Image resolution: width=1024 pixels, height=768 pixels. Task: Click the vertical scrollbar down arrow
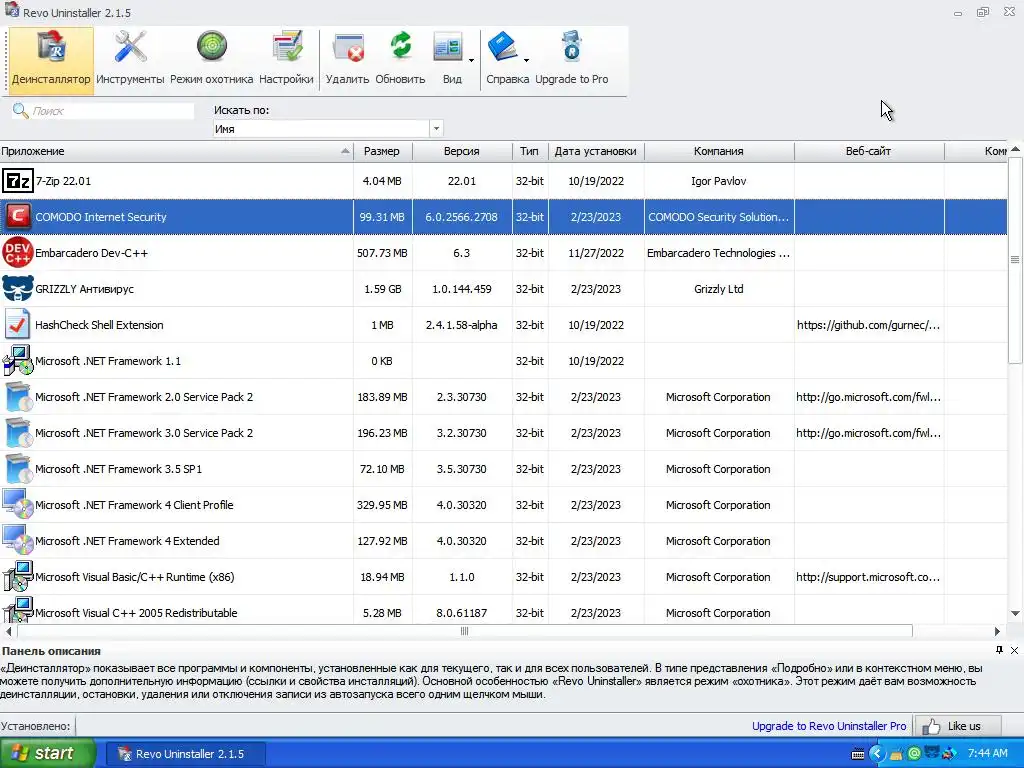(1016, 613)
